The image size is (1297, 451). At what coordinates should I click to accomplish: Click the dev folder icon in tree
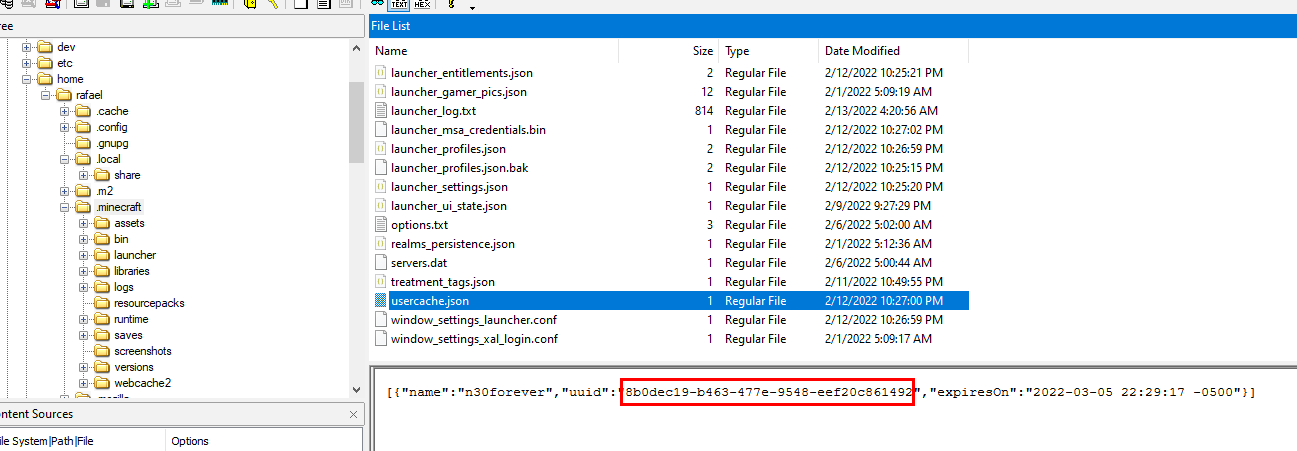44,47
